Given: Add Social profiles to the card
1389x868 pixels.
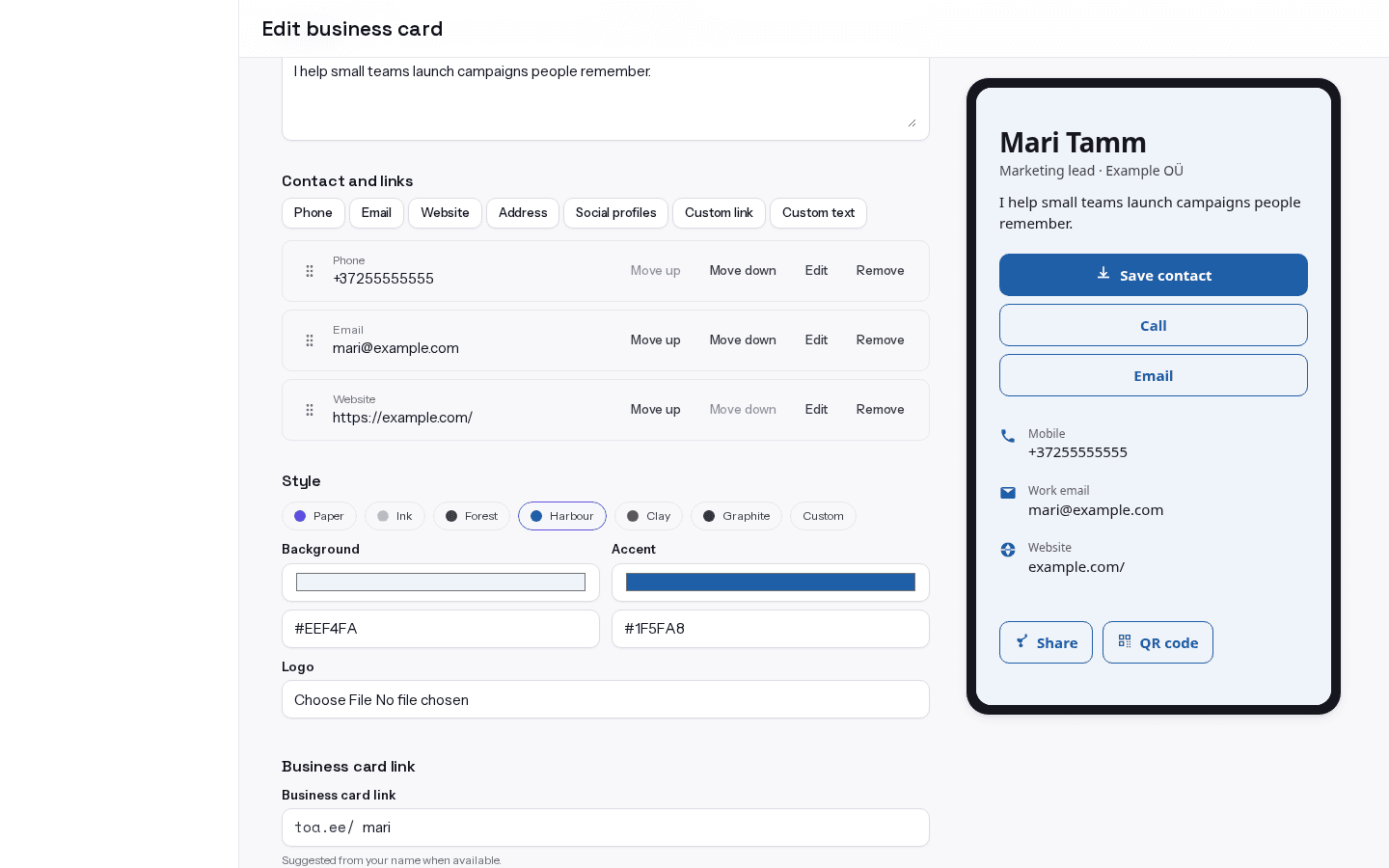Looking at the screenshot, I should coord(615,213).
